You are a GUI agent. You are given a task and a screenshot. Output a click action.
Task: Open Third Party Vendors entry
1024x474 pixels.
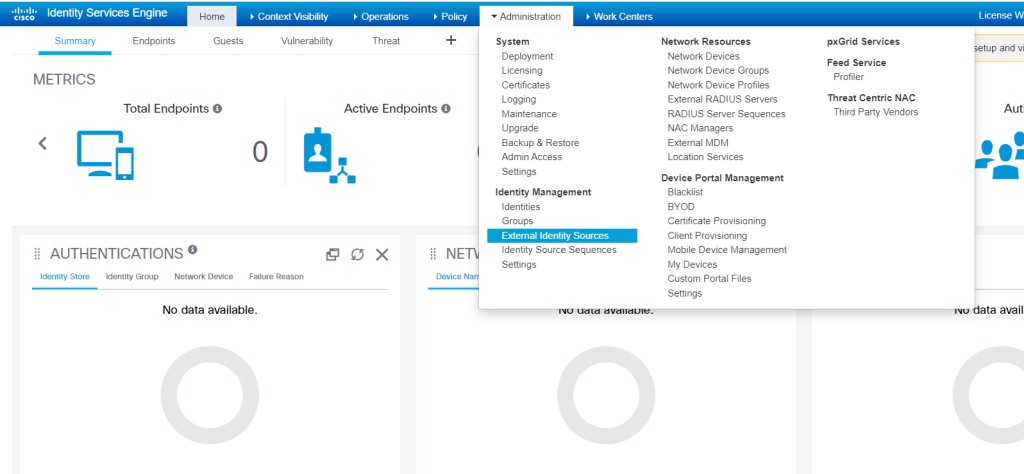(x=876, y=112)
